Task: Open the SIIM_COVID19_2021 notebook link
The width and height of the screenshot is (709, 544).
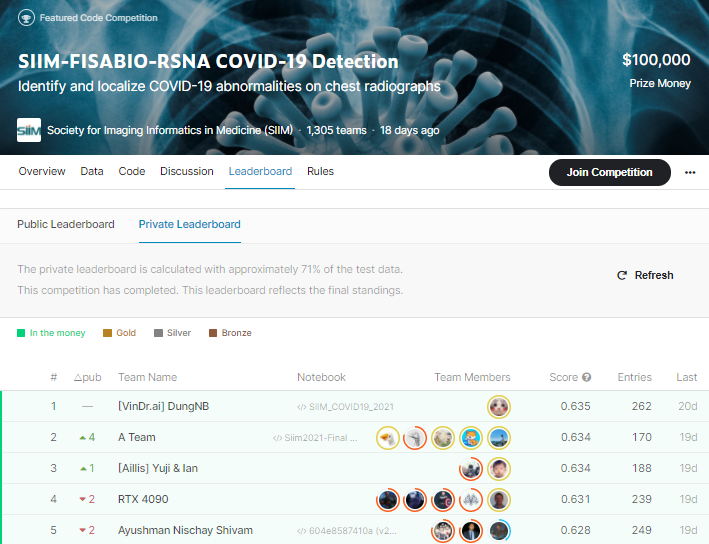Action: pyautogui.click(x=346, y=407)
